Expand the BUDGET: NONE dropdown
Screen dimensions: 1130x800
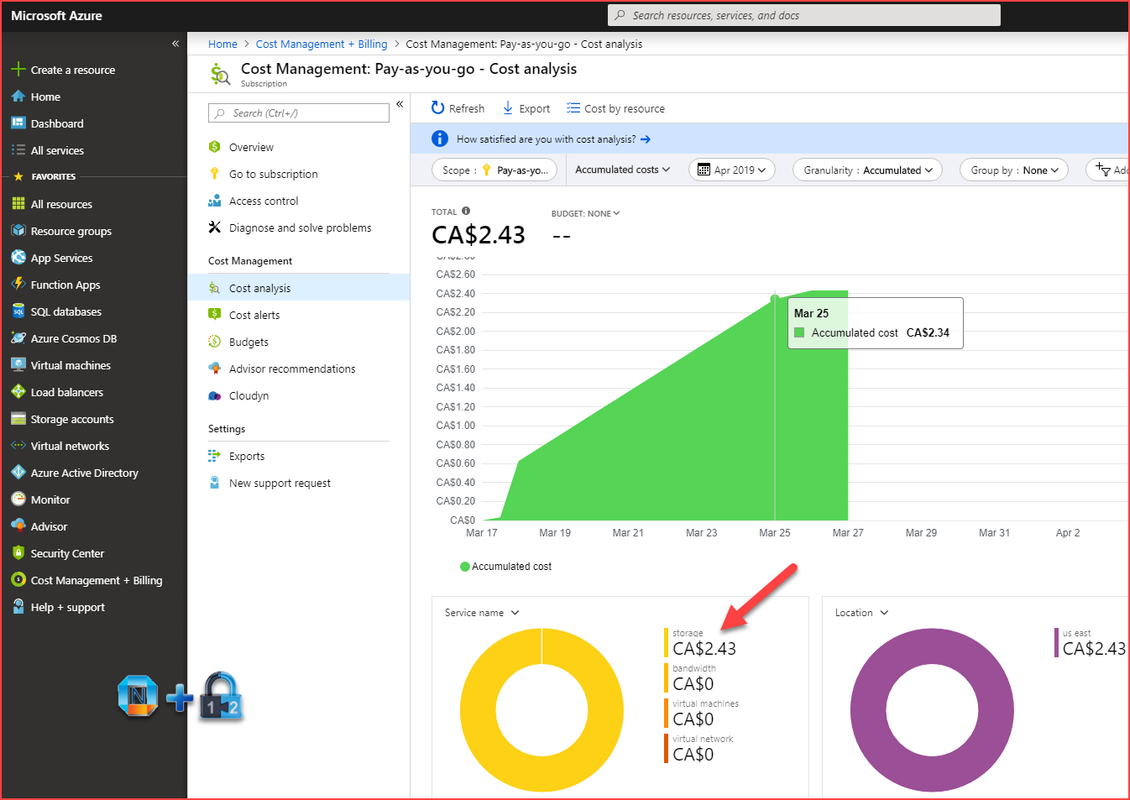pos(585,213)
